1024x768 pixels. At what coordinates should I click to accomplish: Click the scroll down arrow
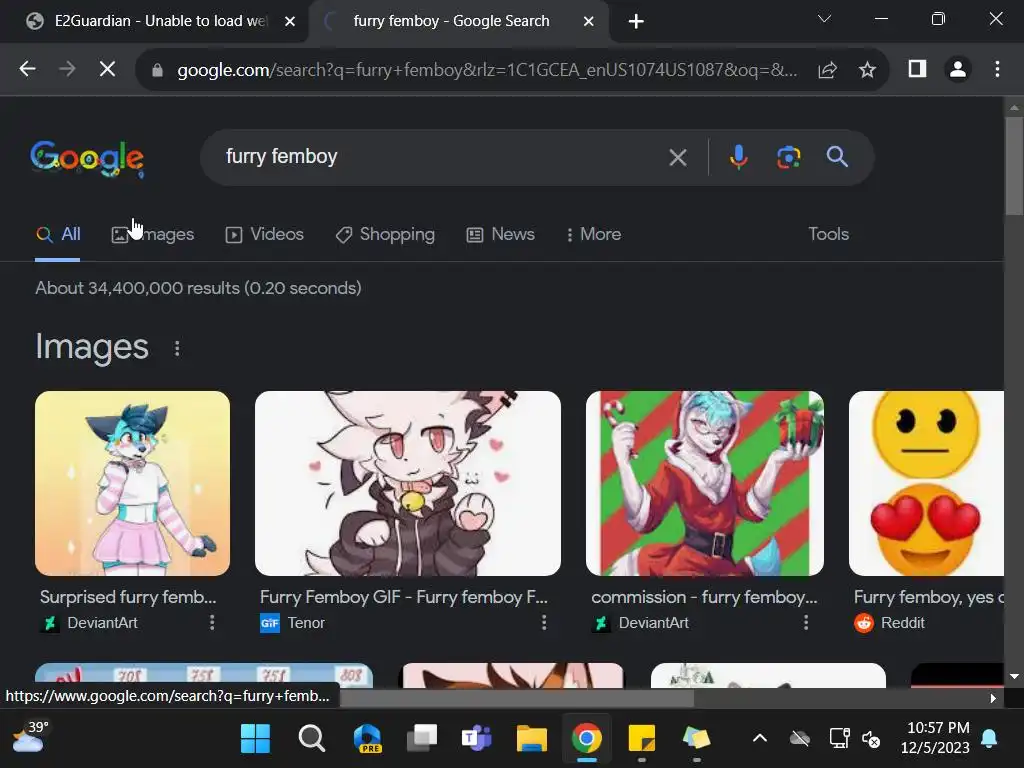(1014, 677)
